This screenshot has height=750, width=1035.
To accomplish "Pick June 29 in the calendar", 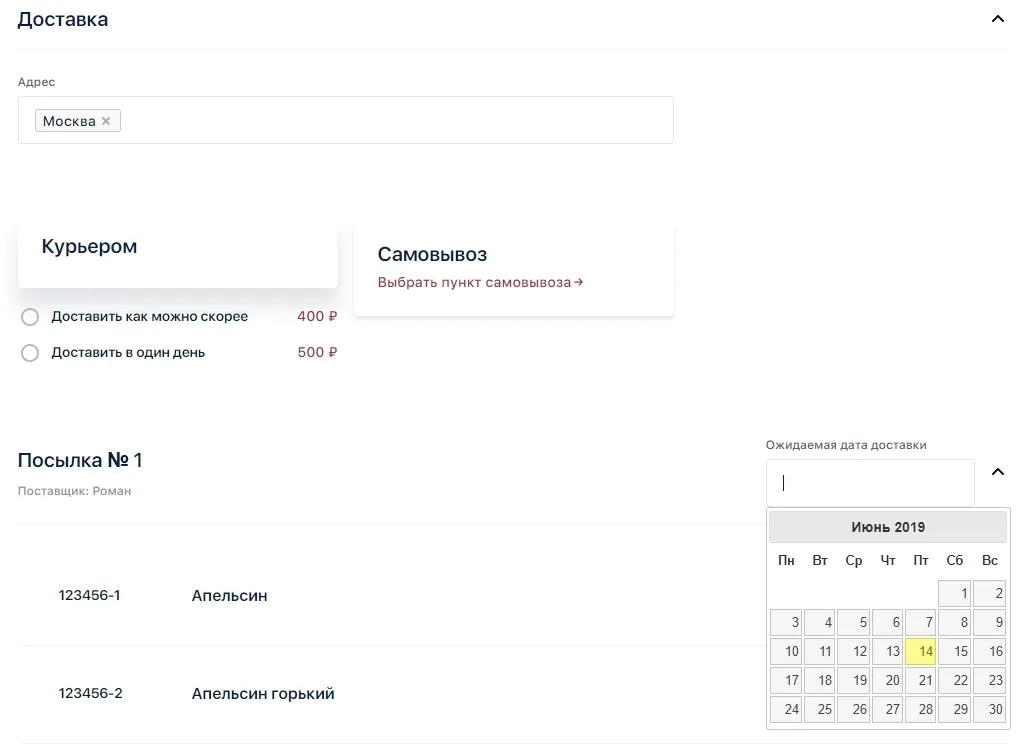I will tap(954, 709).
